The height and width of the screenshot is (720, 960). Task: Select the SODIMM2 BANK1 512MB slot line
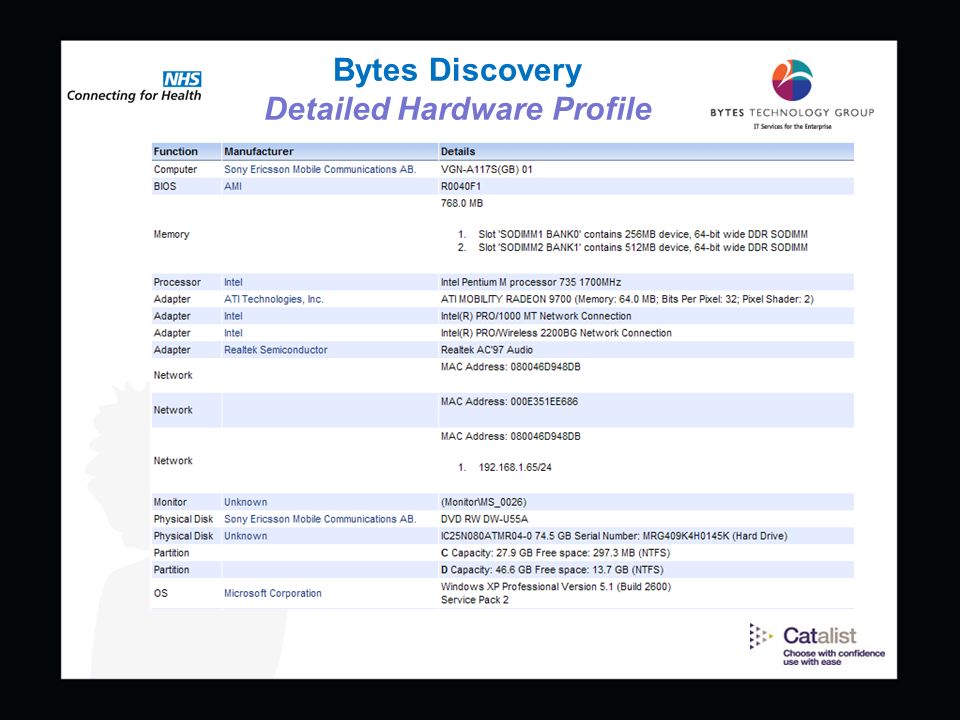tap(643, 247)
